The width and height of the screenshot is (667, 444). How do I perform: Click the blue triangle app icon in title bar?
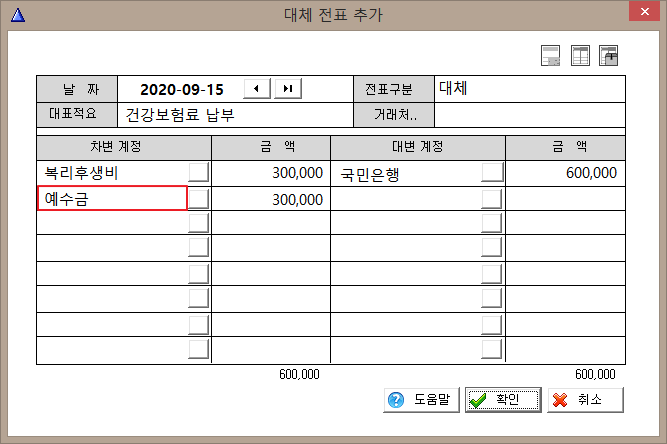(x=18, y=15)
